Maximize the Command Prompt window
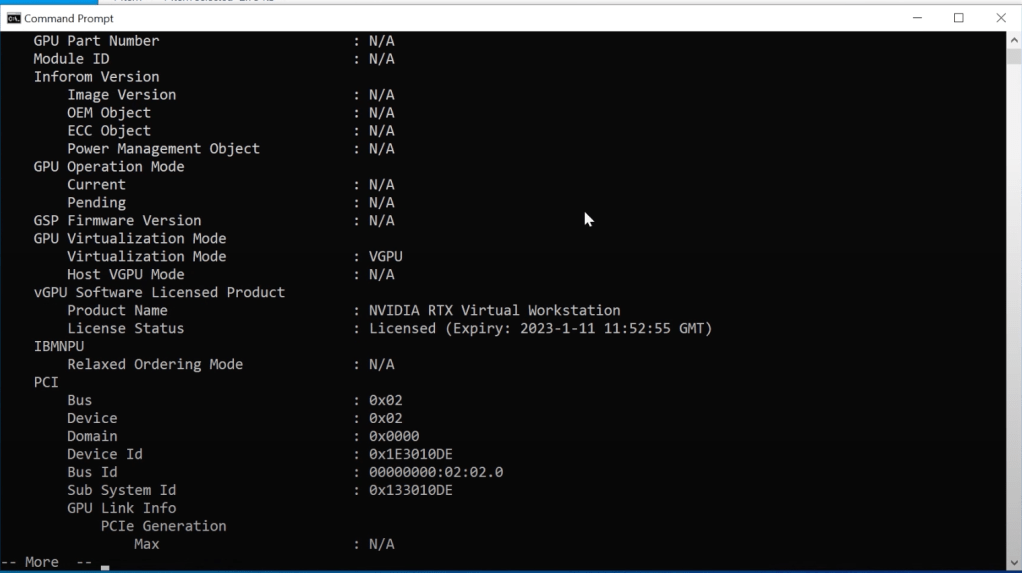The height and width of the screenshot is (573, 1022). [x=959, y=18]
